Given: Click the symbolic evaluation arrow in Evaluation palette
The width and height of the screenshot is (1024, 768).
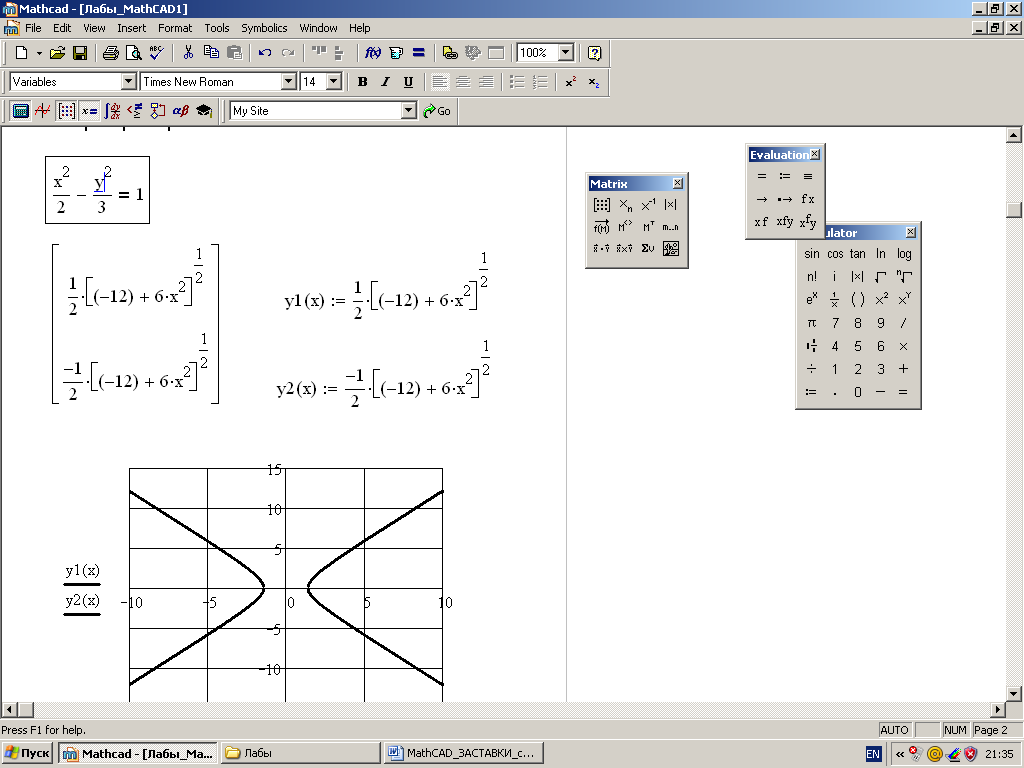Looking at the screenshot, I should coord(762,199).
